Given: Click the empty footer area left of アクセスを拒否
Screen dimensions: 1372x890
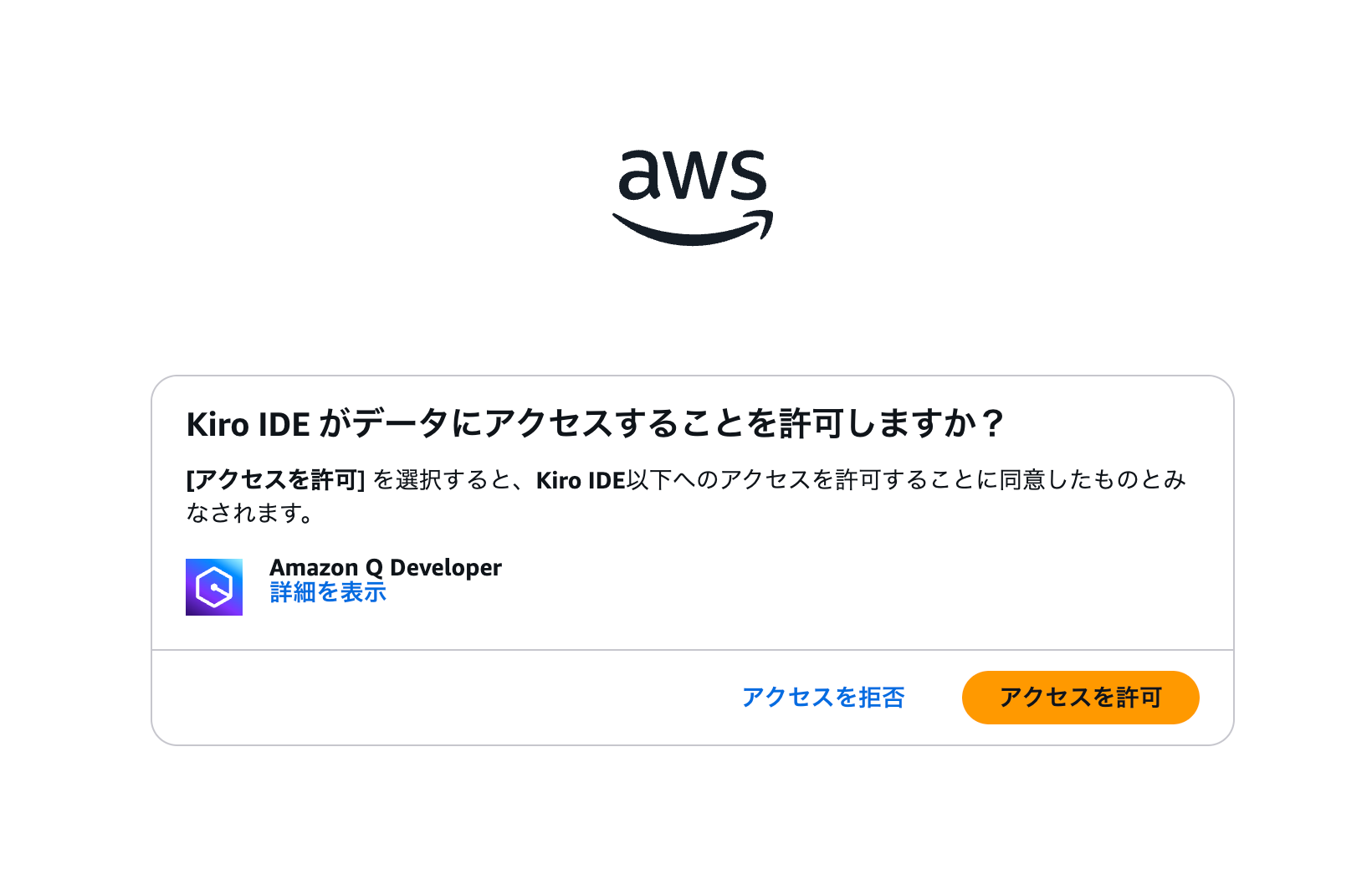Looking at the screenshot, I should point(443,698).
